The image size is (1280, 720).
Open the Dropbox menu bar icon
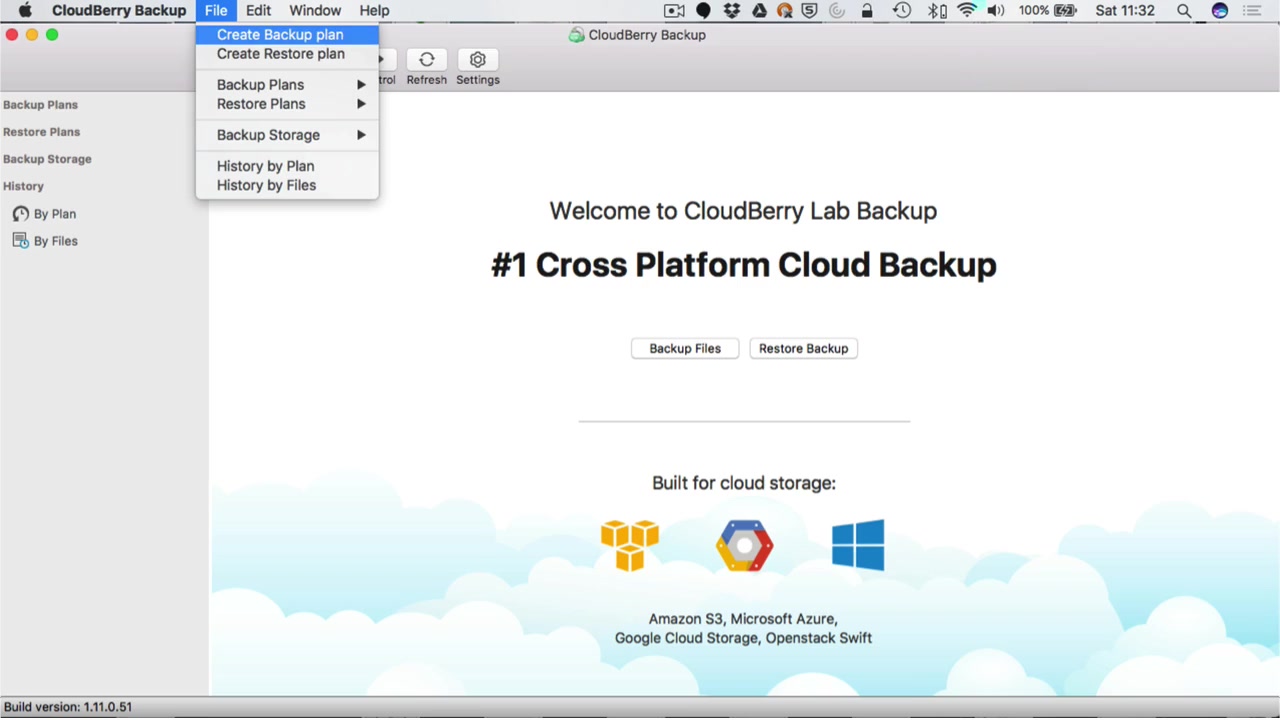pyautogui.click(x=732, y=11)
